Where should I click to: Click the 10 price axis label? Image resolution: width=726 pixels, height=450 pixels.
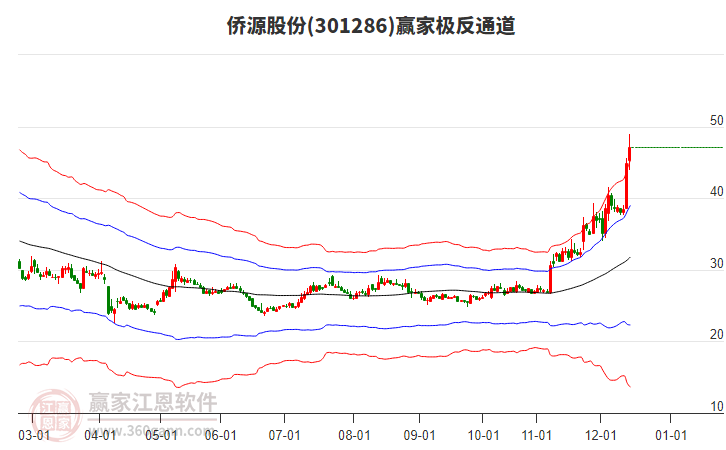(x=716, y=406)
